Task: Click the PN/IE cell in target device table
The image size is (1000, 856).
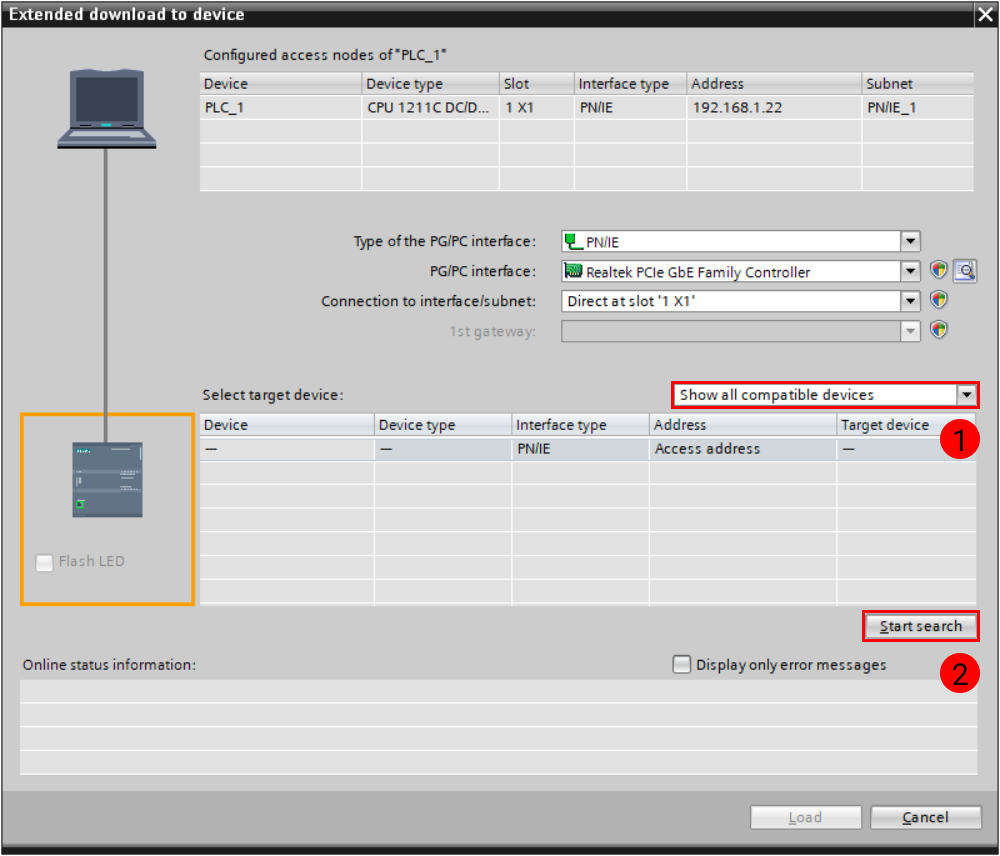Action: pyautogui.click(x=580, y=448)
